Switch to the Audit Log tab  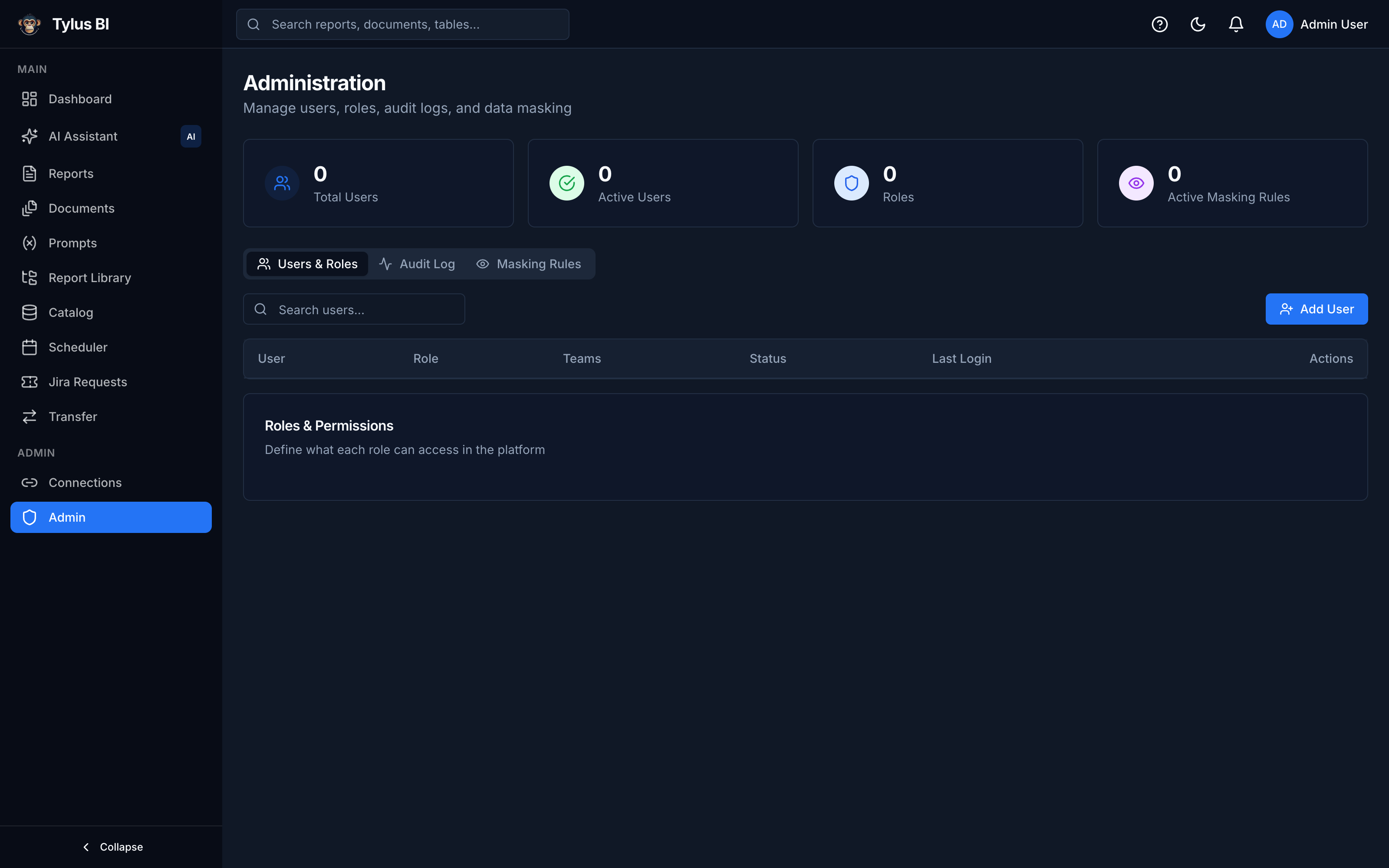click(x=417, y=264)
